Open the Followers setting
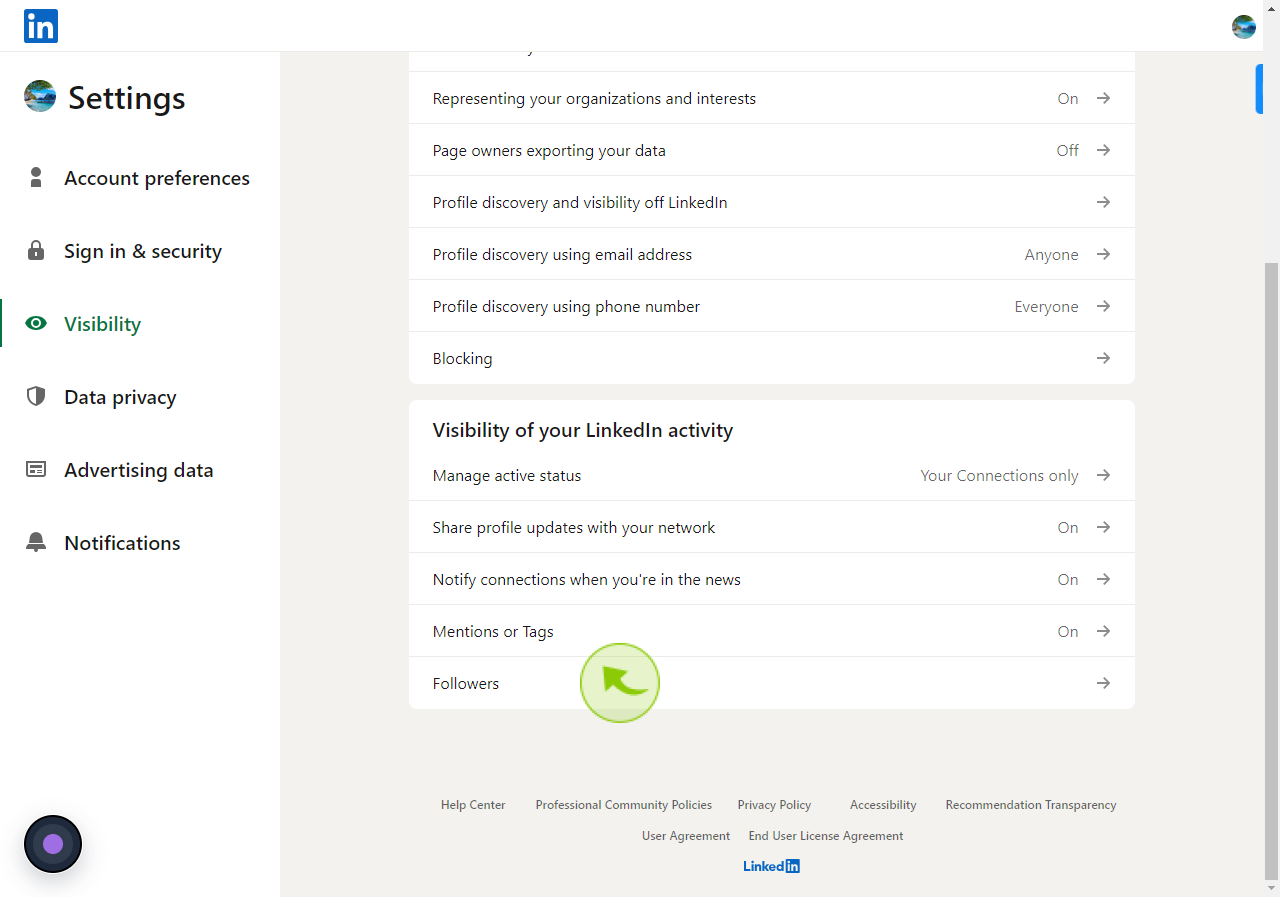The width and height of the screenshot is (1280, 897). pyautogui.click(x=772, y=683)
